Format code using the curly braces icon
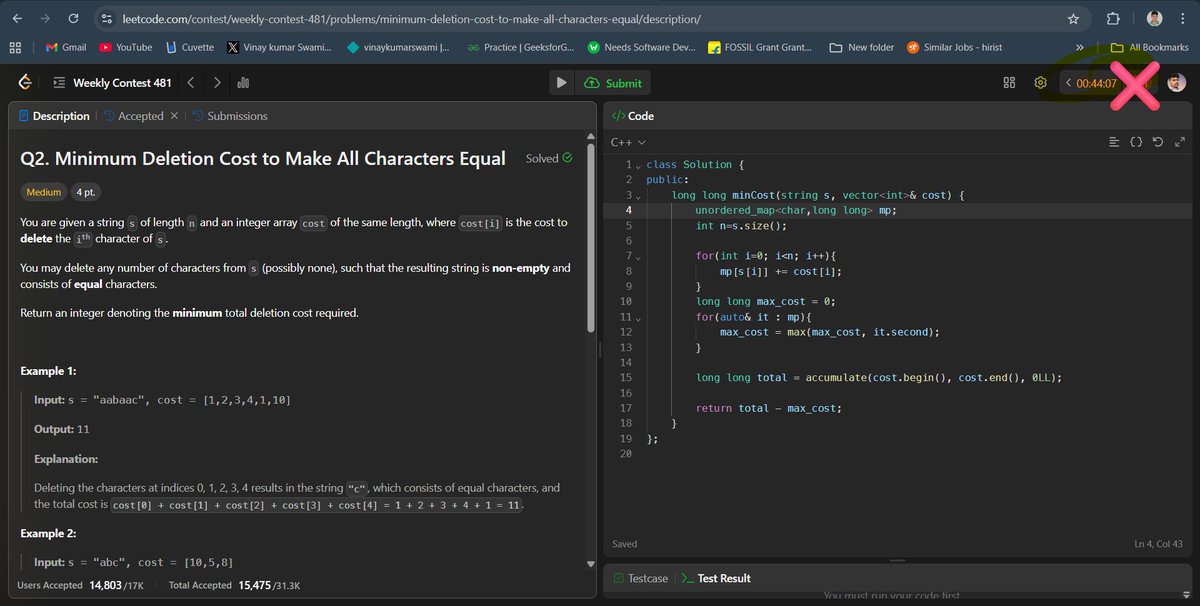1200x606 pixels. point(1136,141)
